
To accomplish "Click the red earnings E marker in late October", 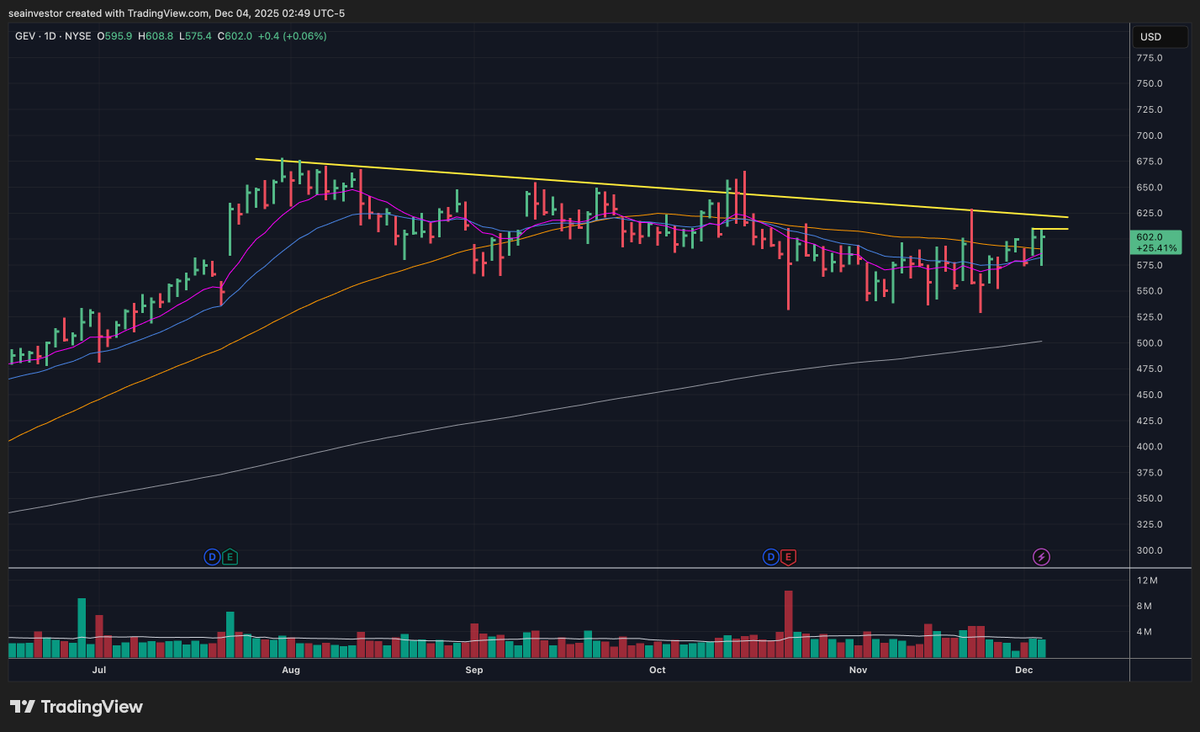I will (789, 556).
